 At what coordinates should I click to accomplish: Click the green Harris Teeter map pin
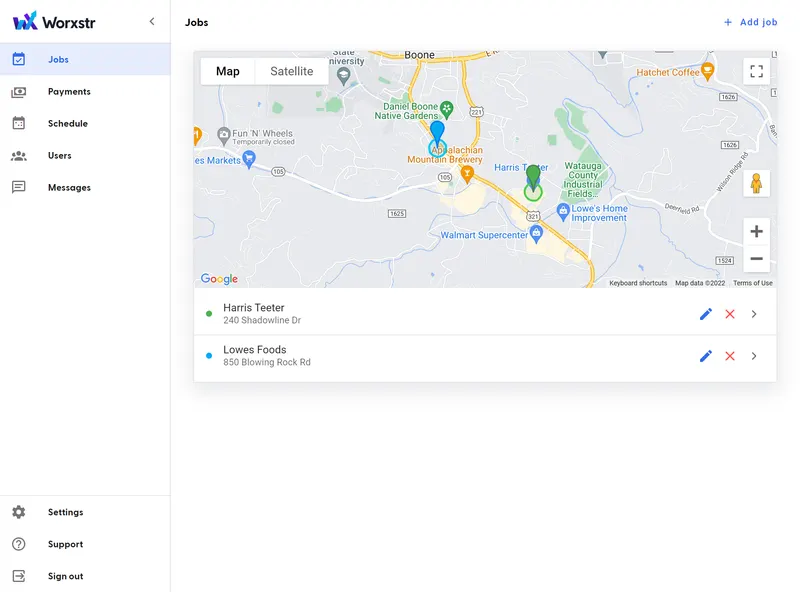533,178
